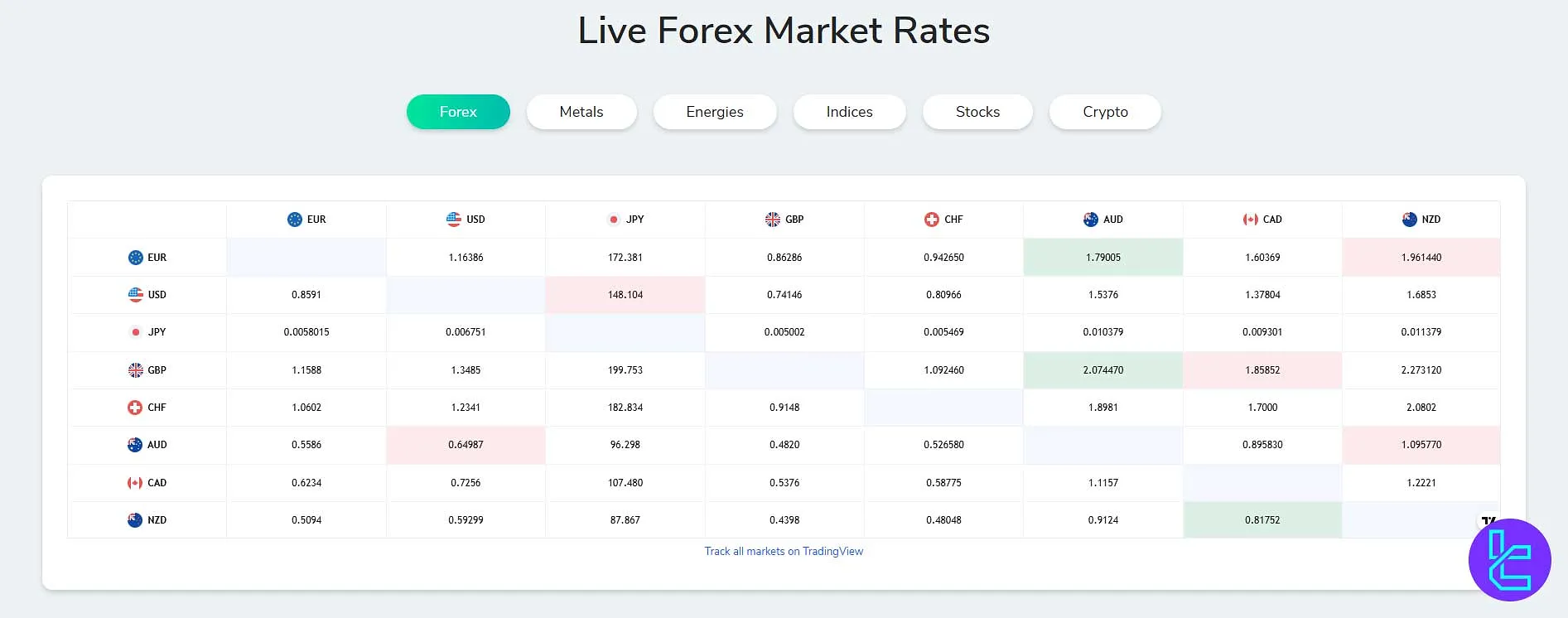Click the CAD flag icon in column header
The image size is (1568, 618).
point(1251,220)
